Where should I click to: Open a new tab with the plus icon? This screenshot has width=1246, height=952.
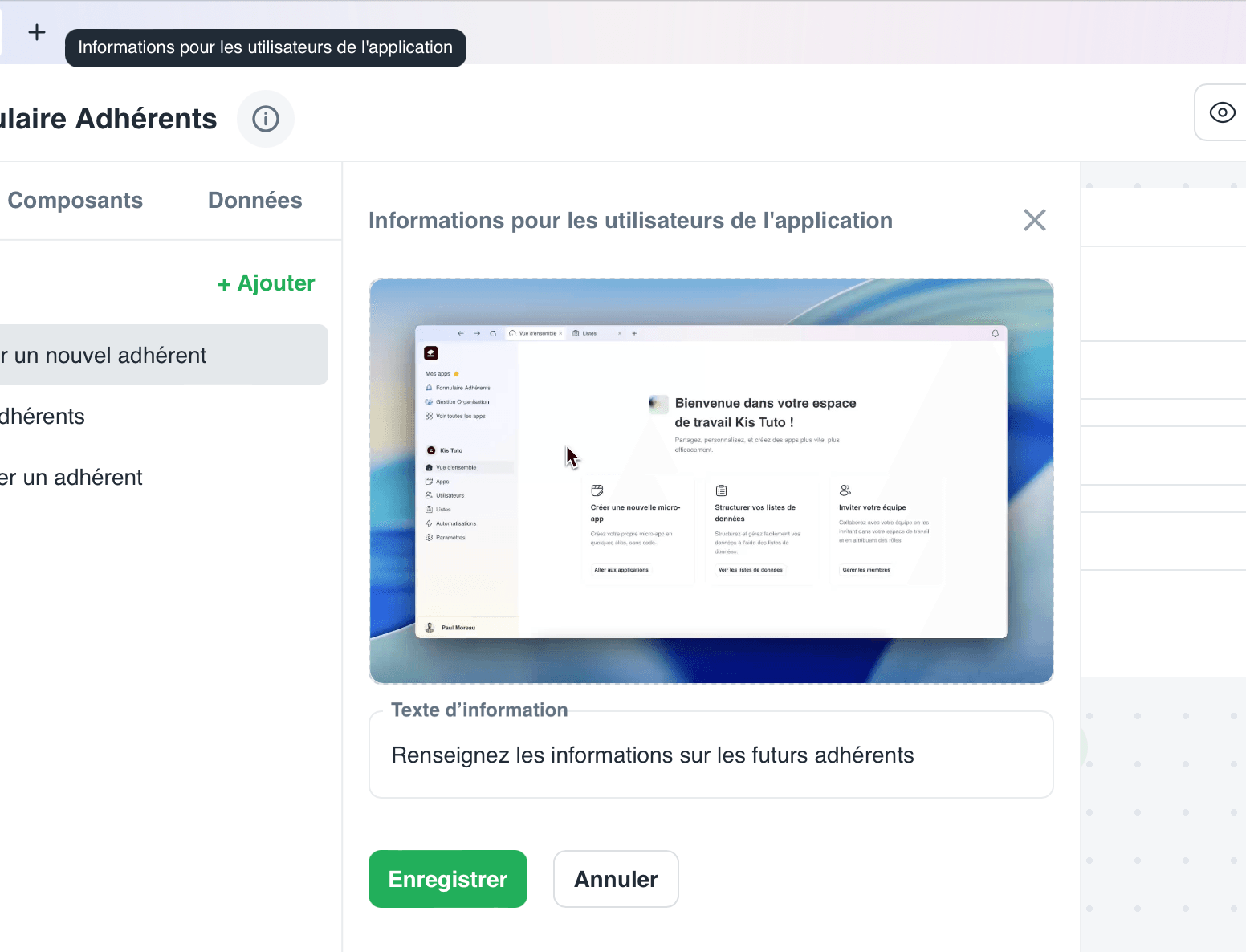[x=37, y=32]
